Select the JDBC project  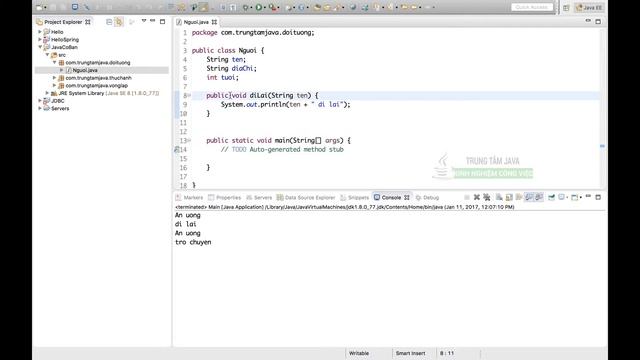(58, 101)
